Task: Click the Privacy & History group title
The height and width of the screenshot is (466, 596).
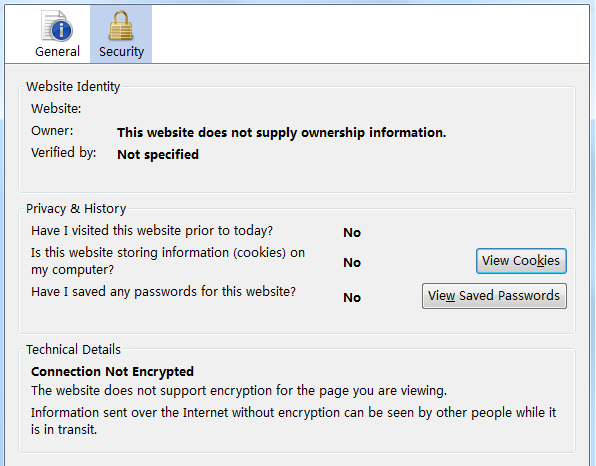Action: [x=76, y=209]
